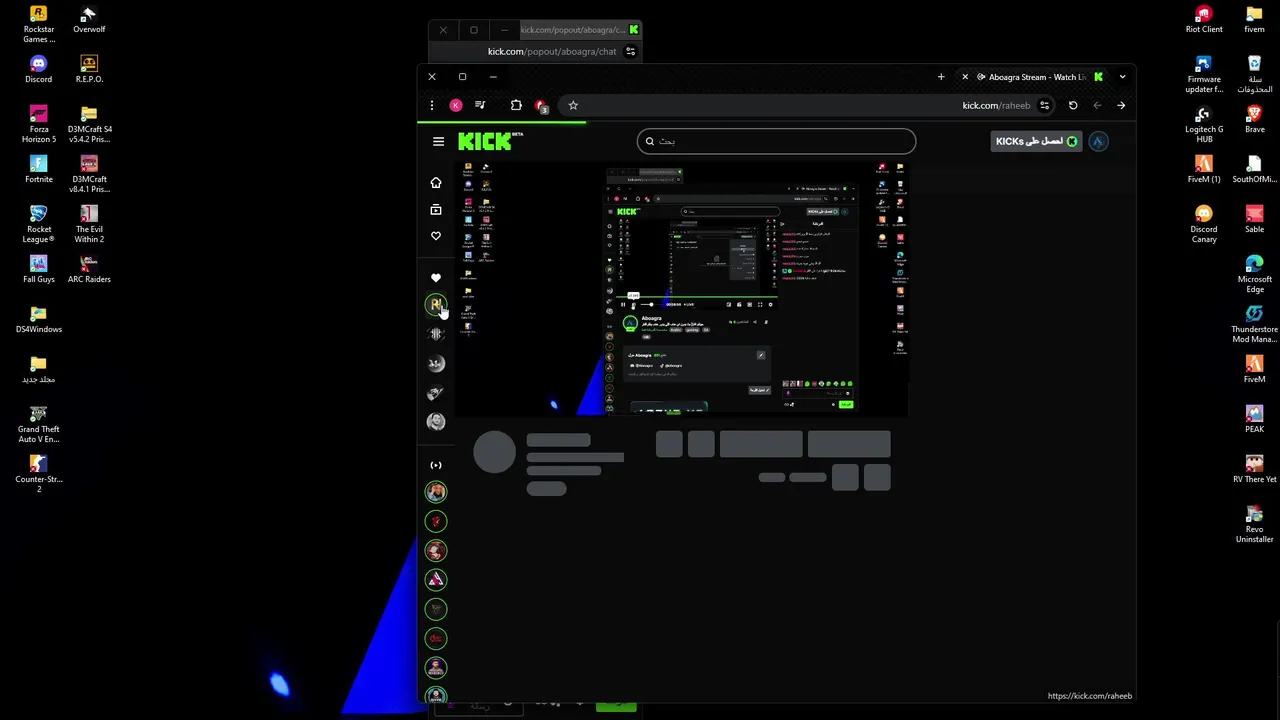Viewport: 1280px width, 720px height.
Task: Open Fall Guys desktop shortcut
Action: tap(39, 270)
